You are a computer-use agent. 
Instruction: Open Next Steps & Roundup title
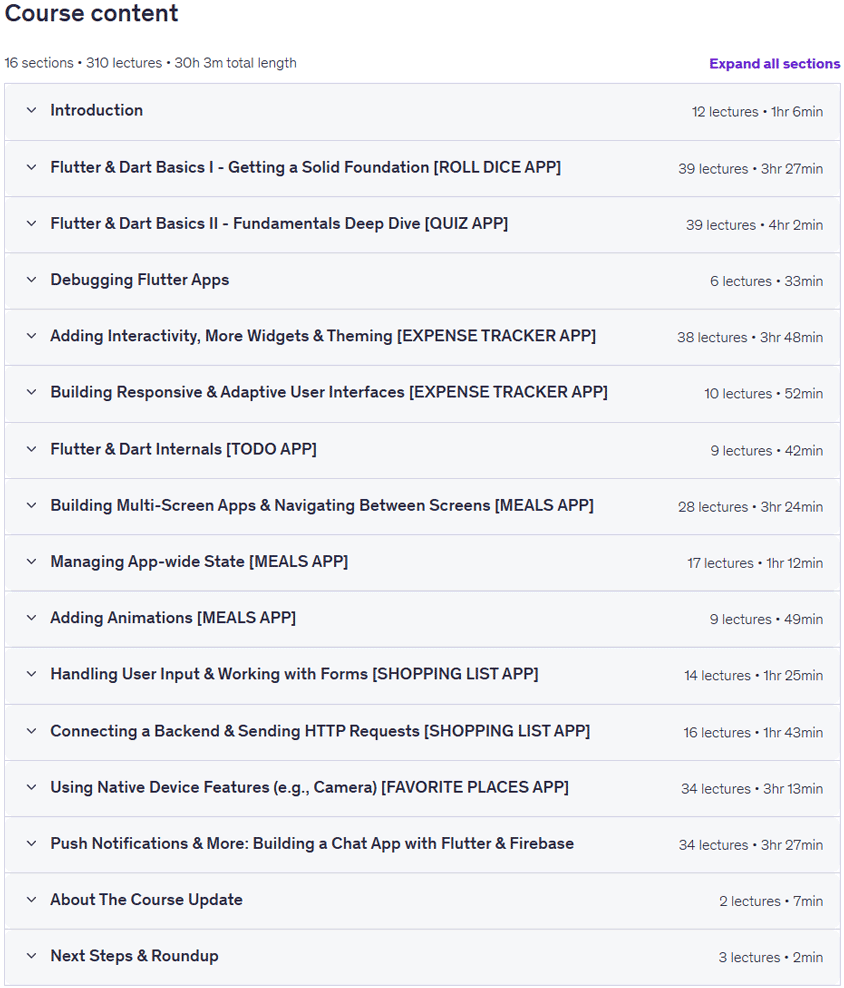point(134,956)
